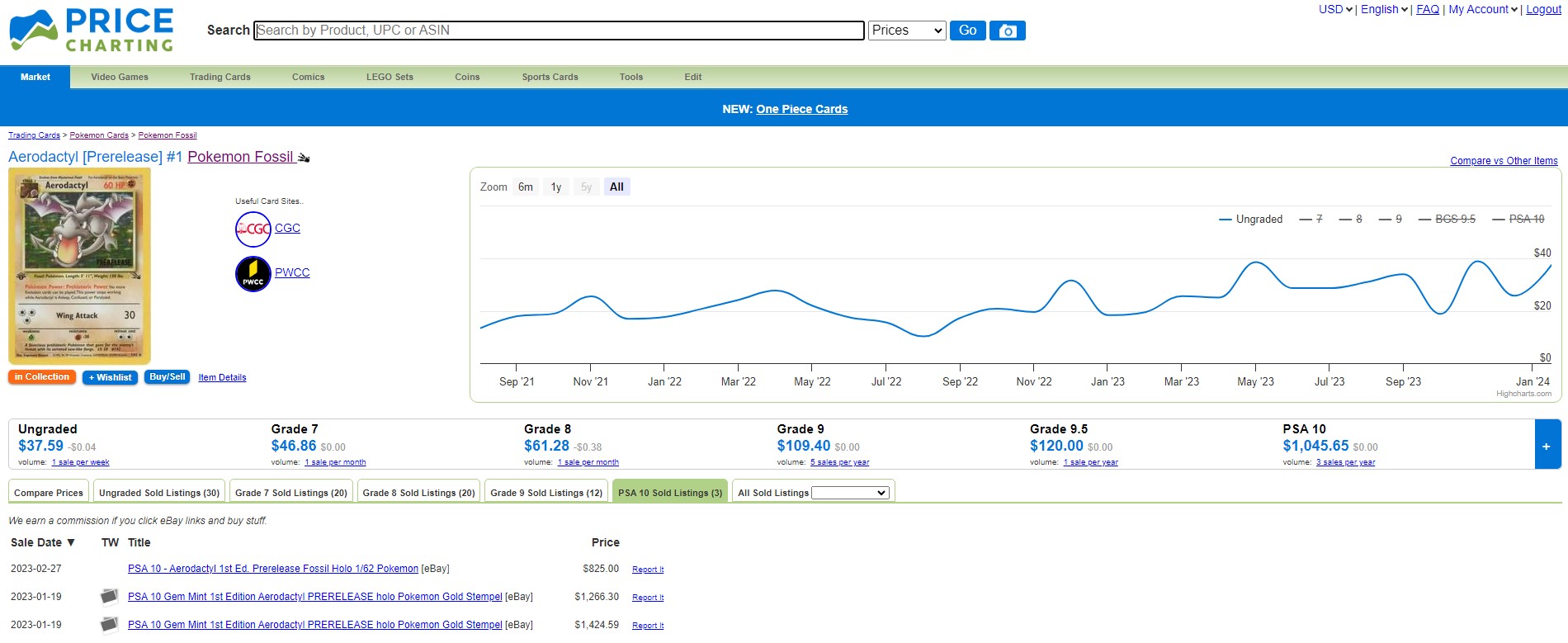Click the blue plus expand prices button
The height and width of the screenshot is (643, 1568).
[x=1547, y=446]
